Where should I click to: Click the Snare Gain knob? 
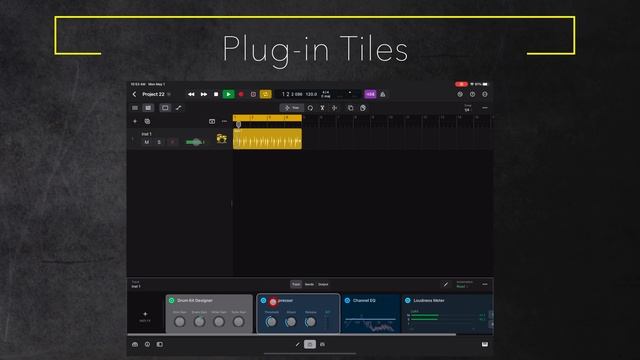[199, 322]
